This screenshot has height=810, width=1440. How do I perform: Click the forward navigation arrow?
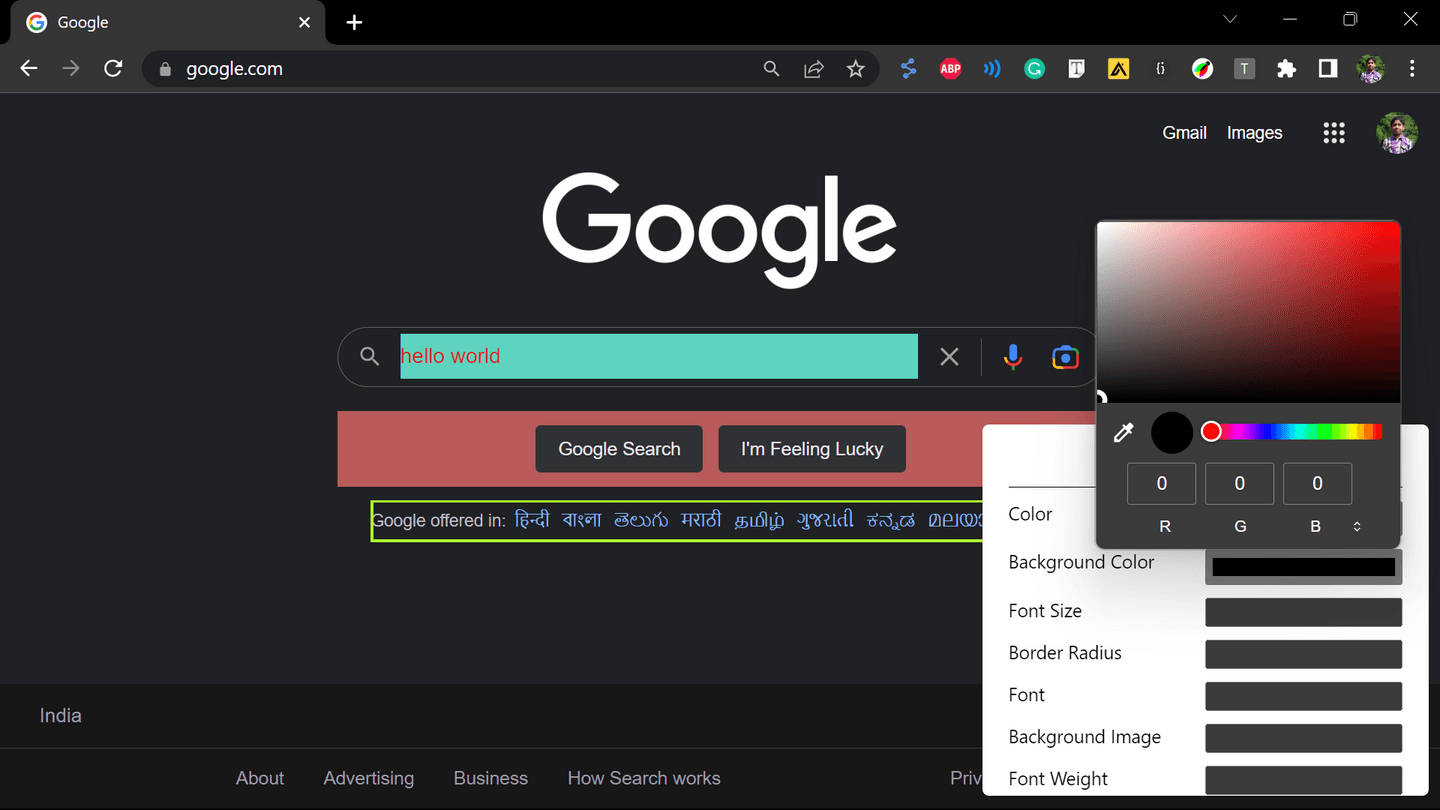(71, 69)
